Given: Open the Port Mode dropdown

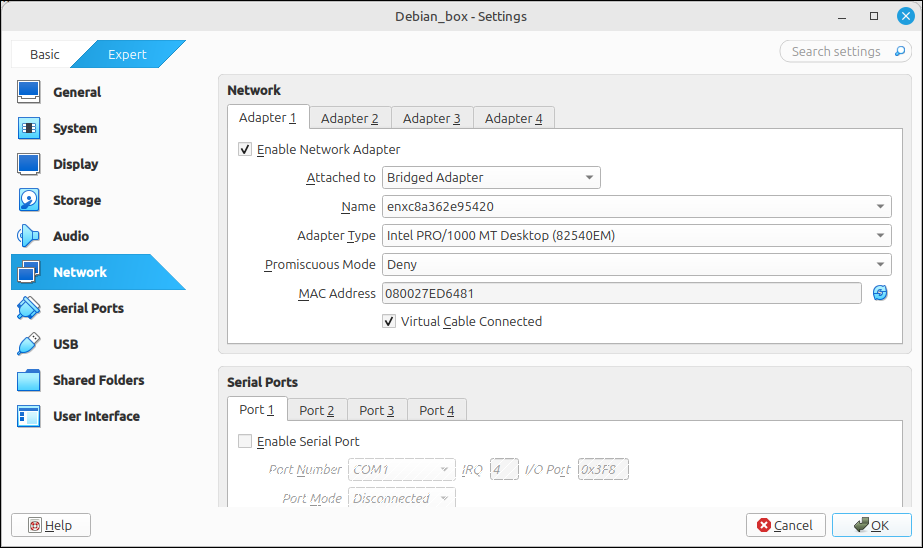Looking at the screenshot, I should [401, 498].
